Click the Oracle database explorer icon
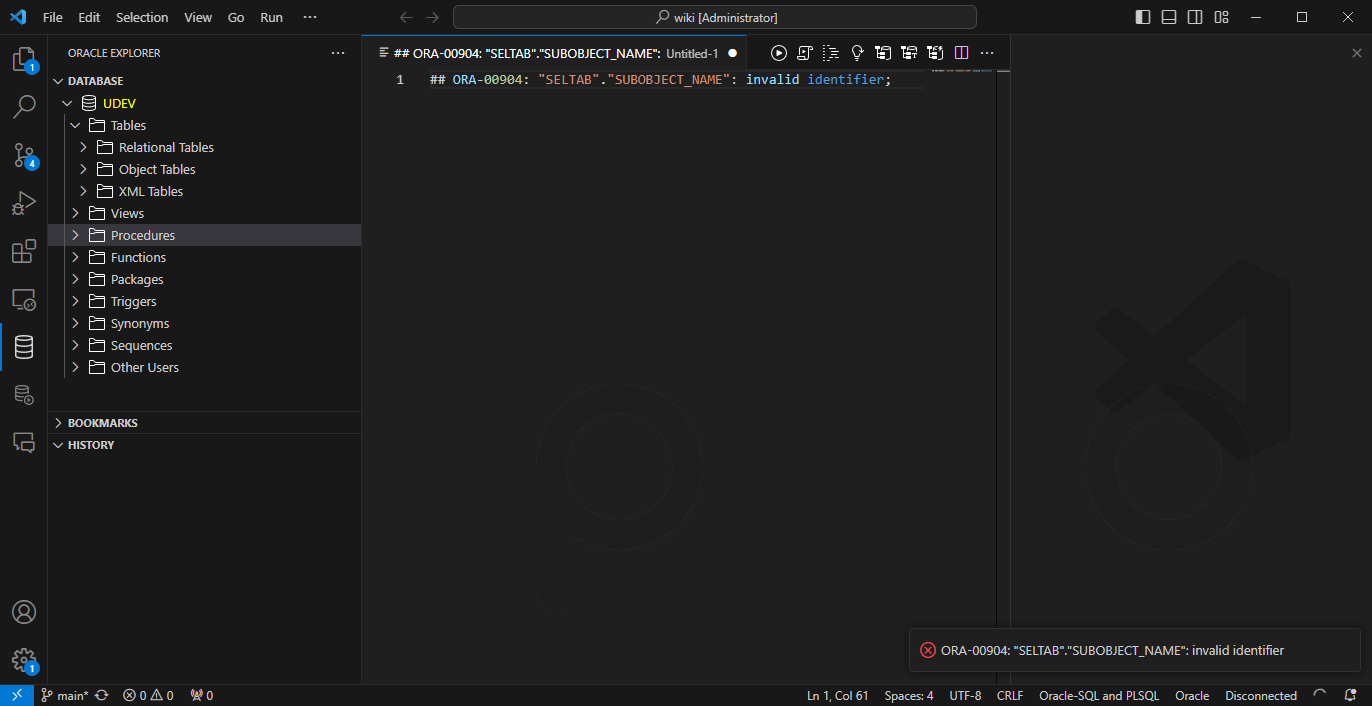This screenshot has height=706, width=1372. click(x=24, y=347)
